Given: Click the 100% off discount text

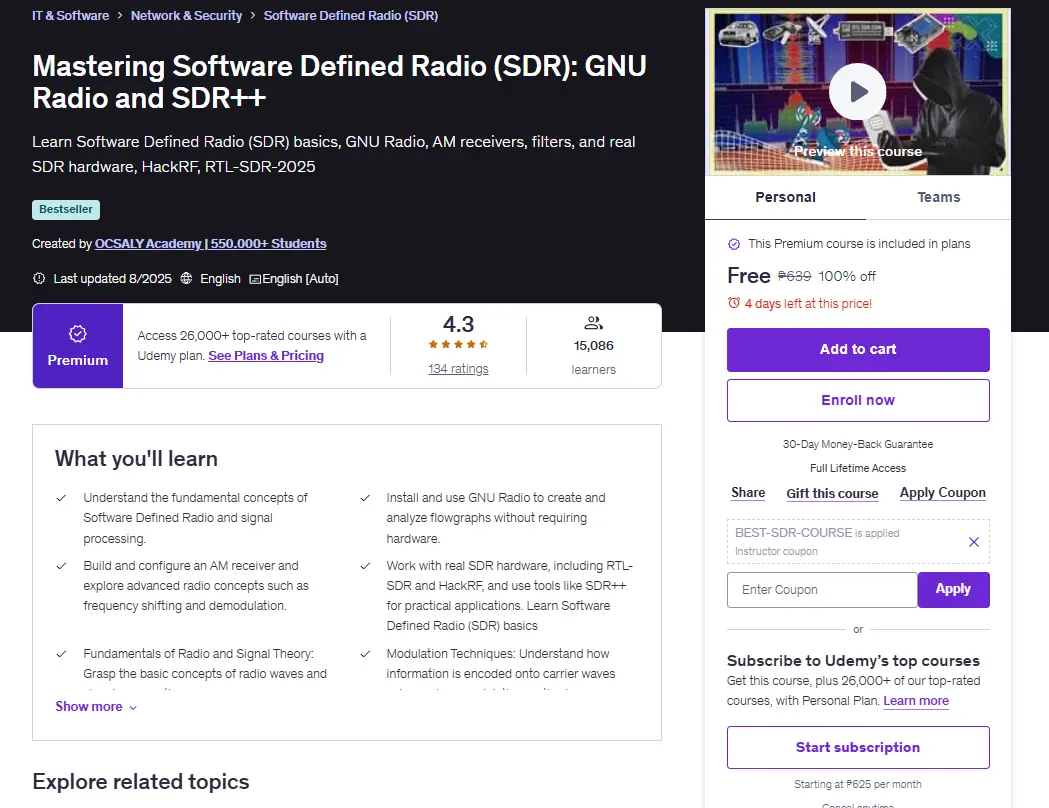Looking at the screenshot, I should click(847, 276).
